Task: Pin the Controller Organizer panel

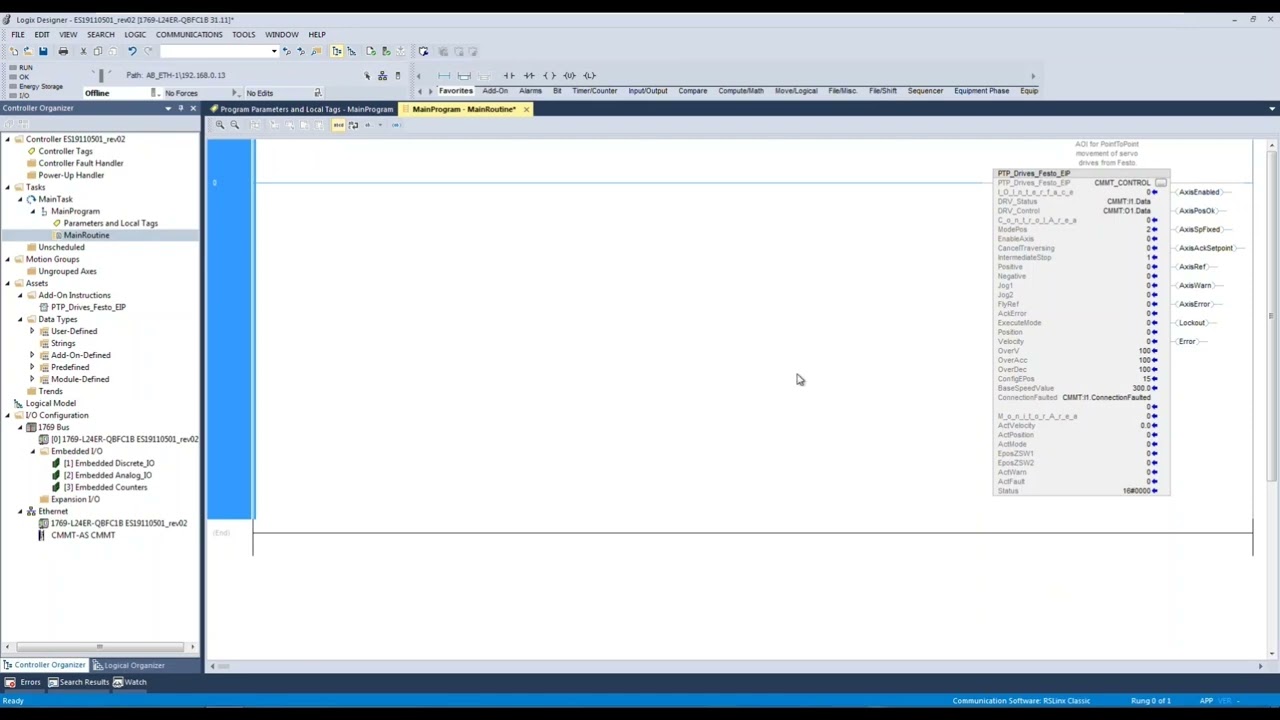Action: [x=180, y=108]
